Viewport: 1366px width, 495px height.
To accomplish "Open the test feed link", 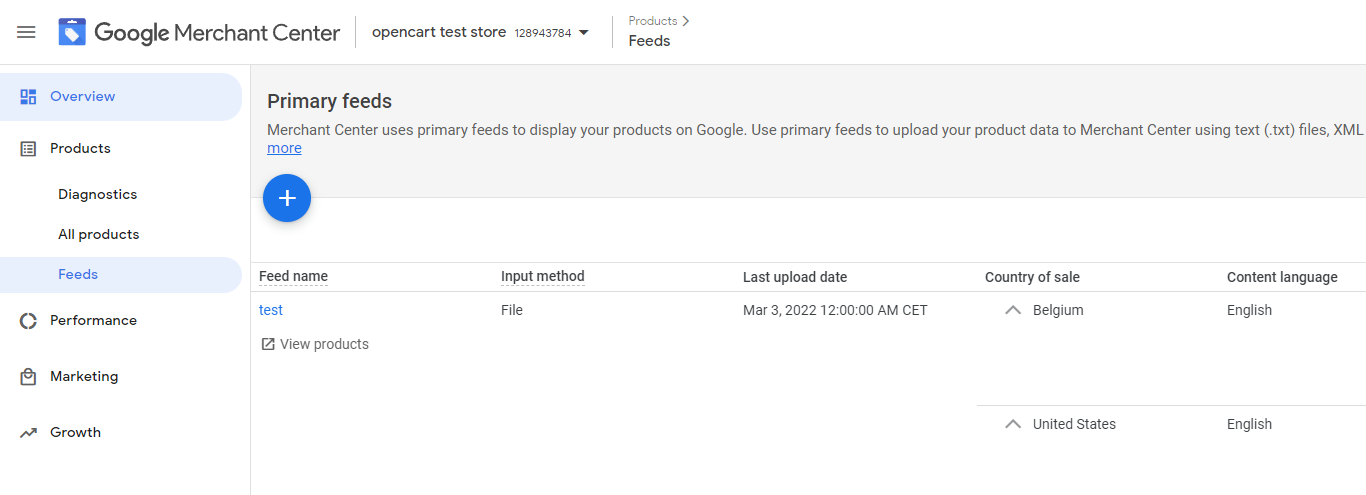I will coord(271,310).
